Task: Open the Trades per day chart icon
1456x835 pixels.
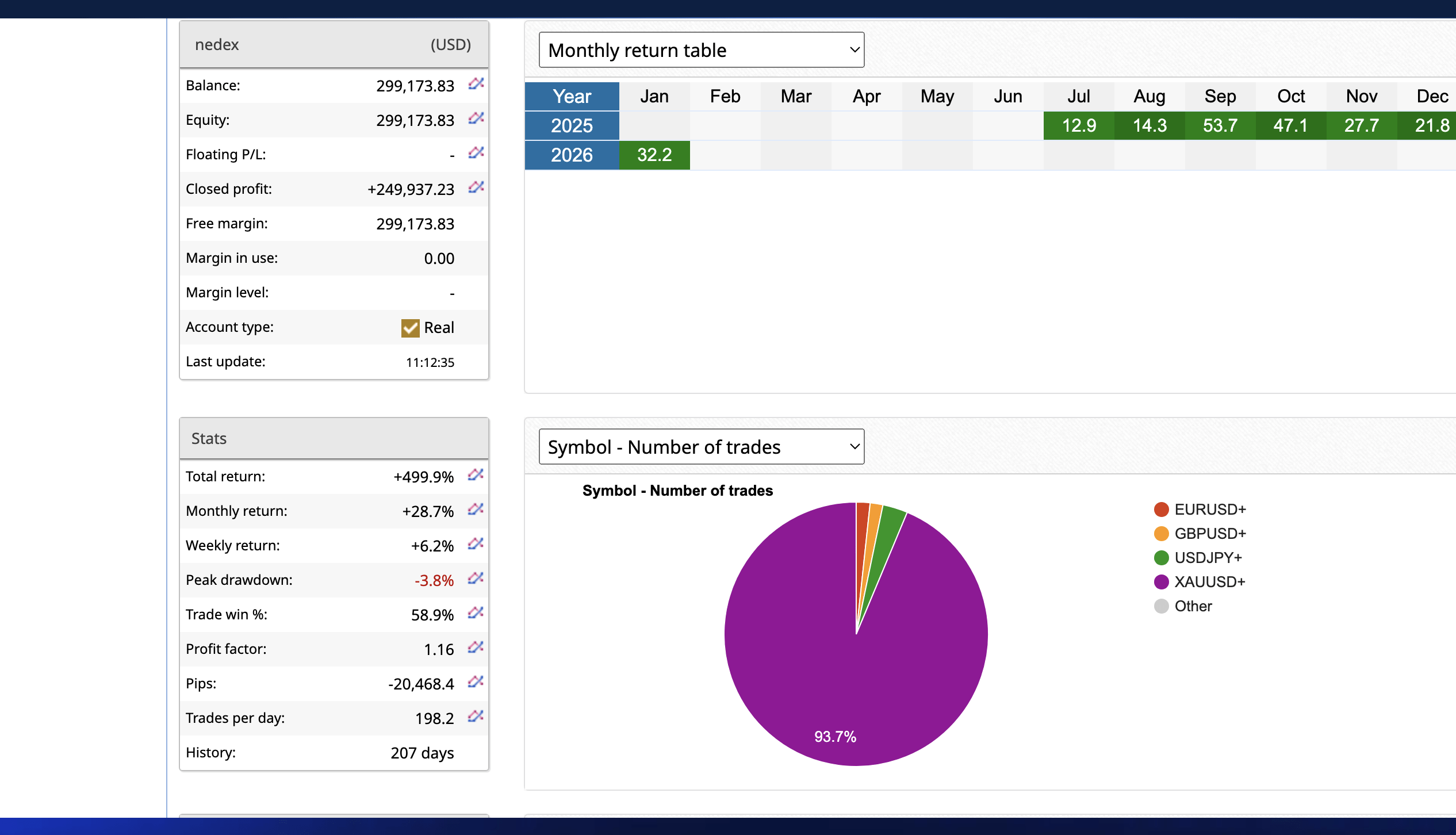Action: pyautogui.click(x=475, y=717)
